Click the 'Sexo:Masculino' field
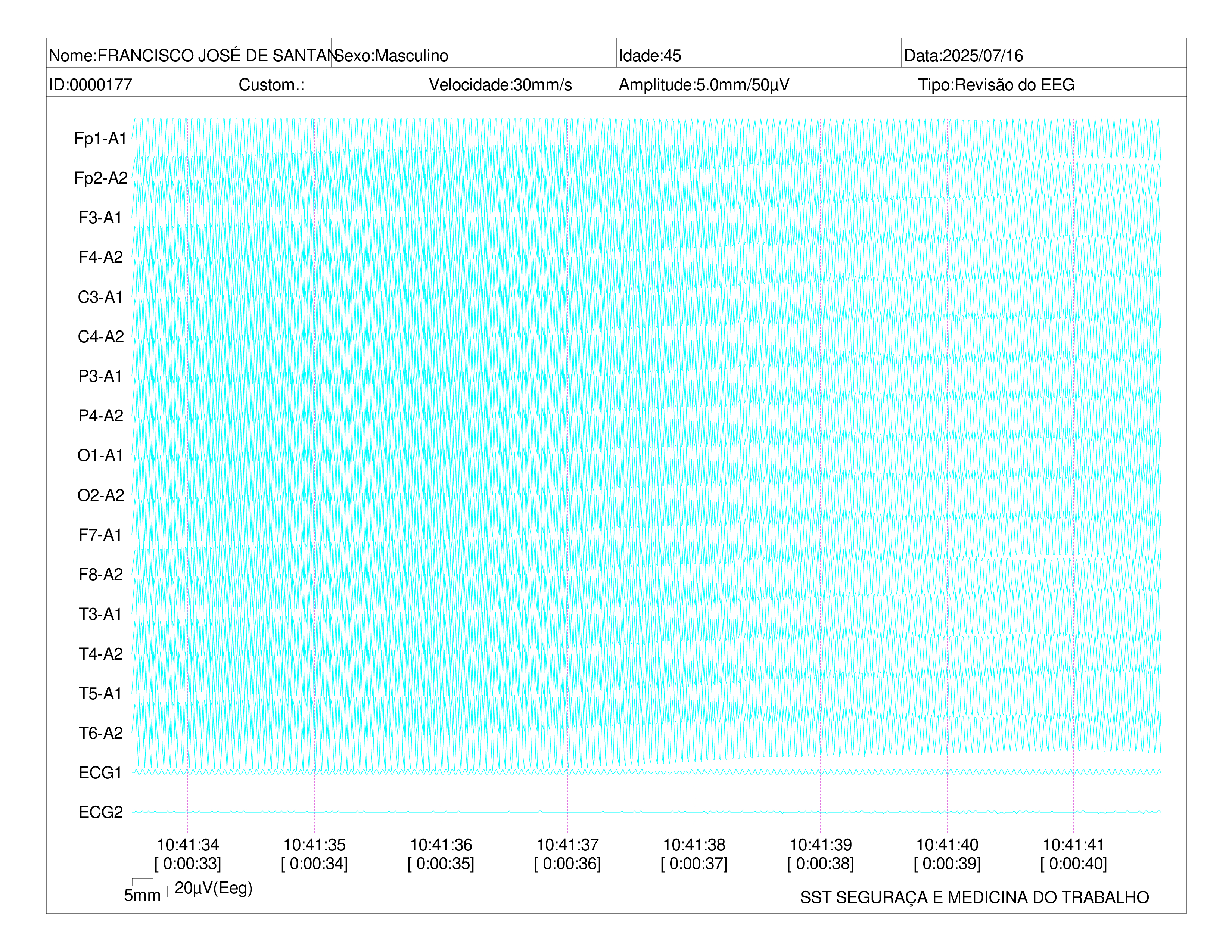 point(474,54)
